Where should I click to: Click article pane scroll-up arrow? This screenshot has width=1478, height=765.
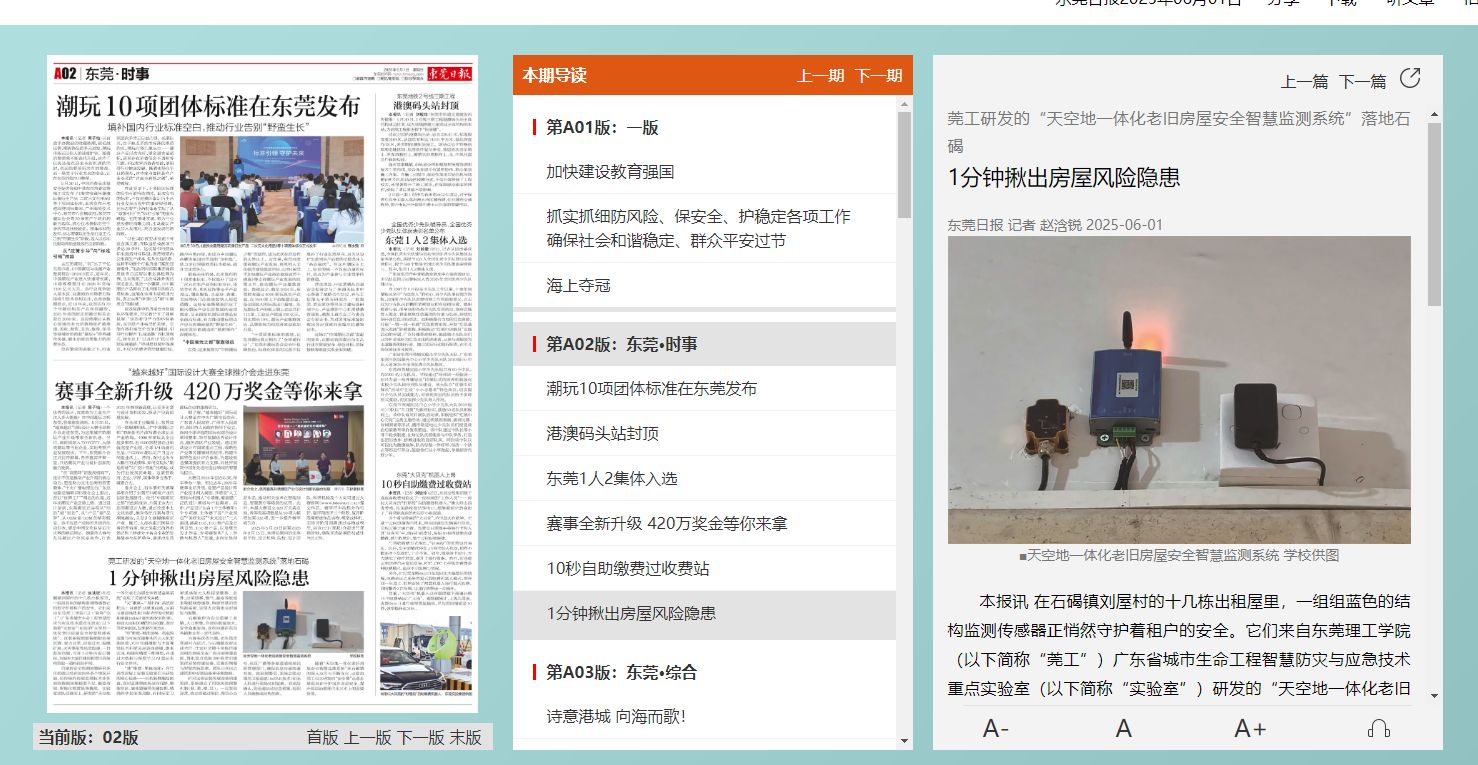pyautogui.click(x=1435, y=115)
